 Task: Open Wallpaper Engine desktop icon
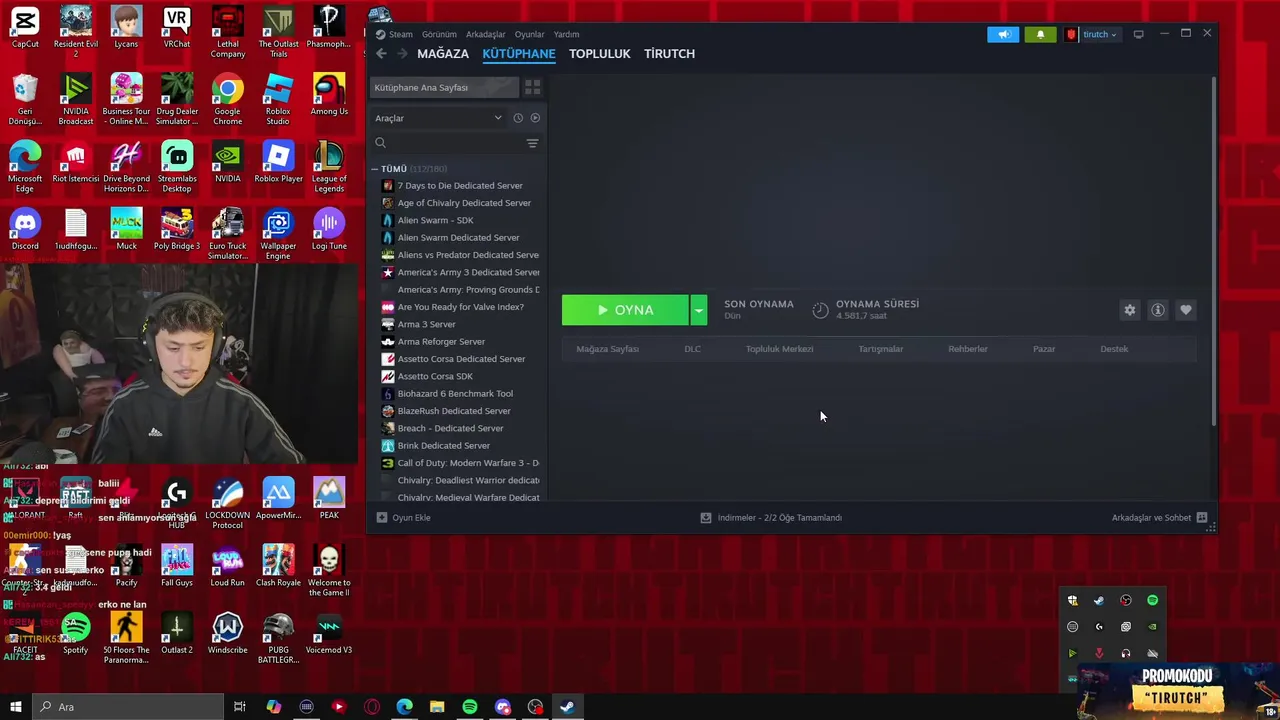(278, 234)
